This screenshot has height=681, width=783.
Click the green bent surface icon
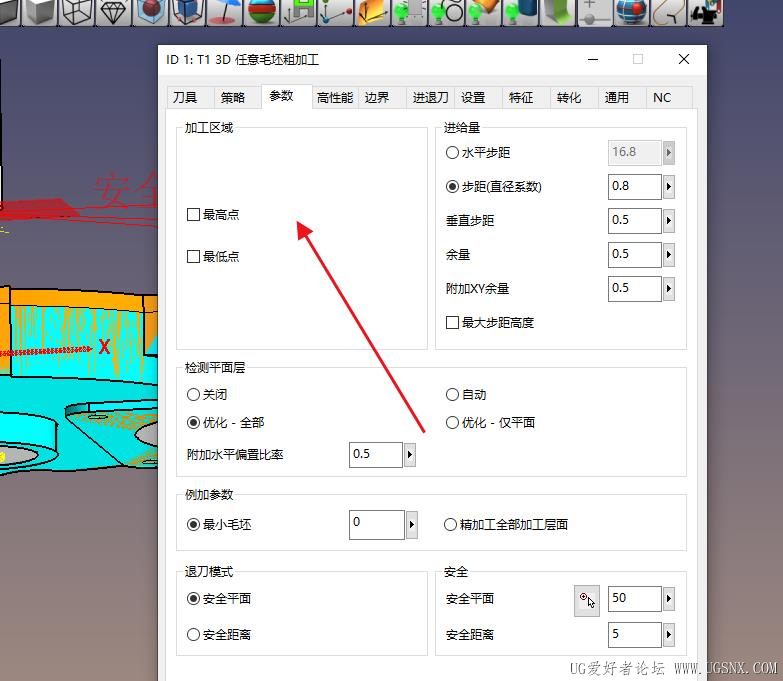click(x=557, y=11)
